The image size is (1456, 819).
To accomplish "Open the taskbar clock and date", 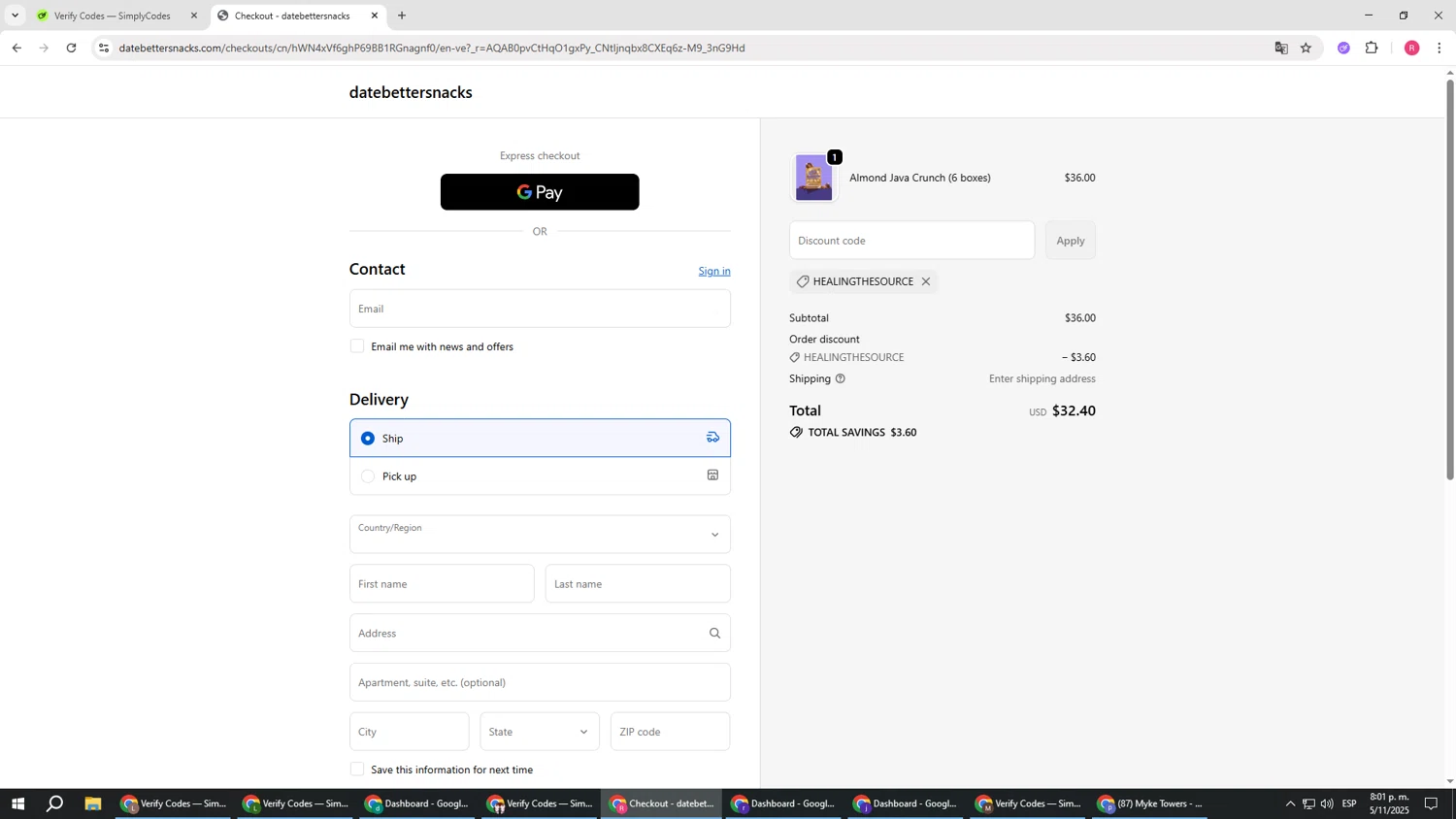I will [x=1389, y=803].
